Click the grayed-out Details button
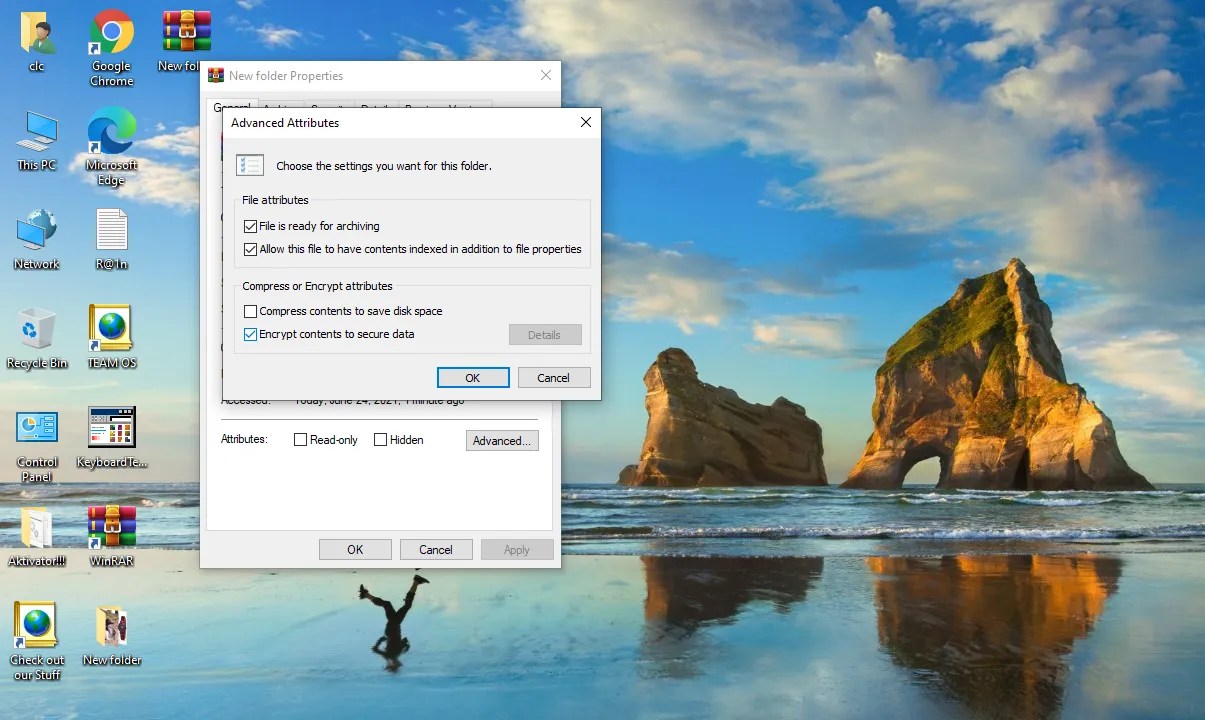1205x720 pixels. [545, 334]
